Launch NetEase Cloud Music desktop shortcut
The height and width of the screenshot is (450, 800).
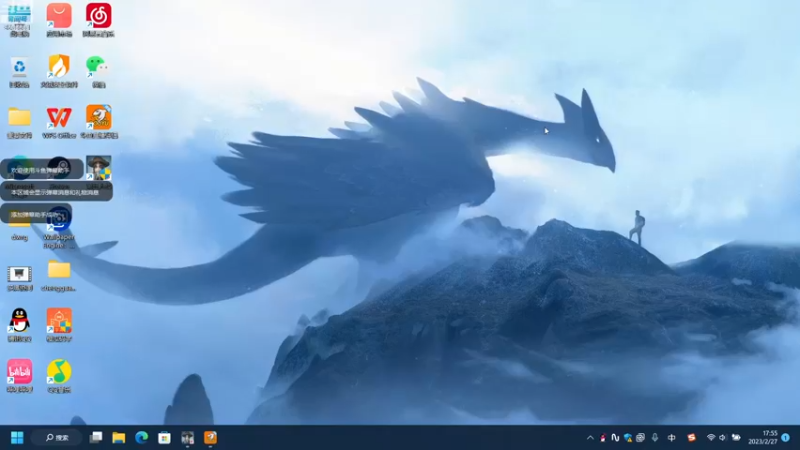click(98, 16)
